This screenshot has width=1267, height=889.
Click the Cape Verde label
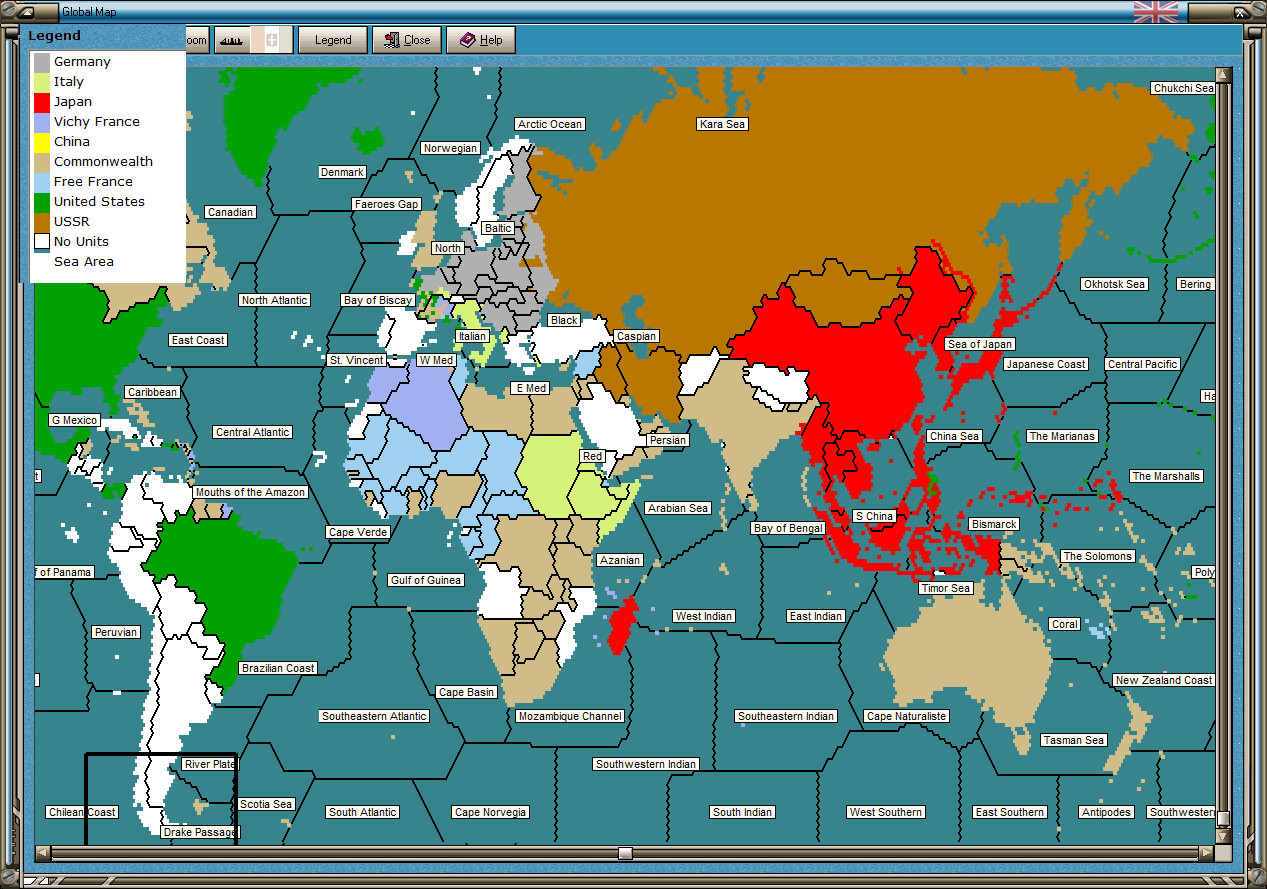(x=358, y=532)
